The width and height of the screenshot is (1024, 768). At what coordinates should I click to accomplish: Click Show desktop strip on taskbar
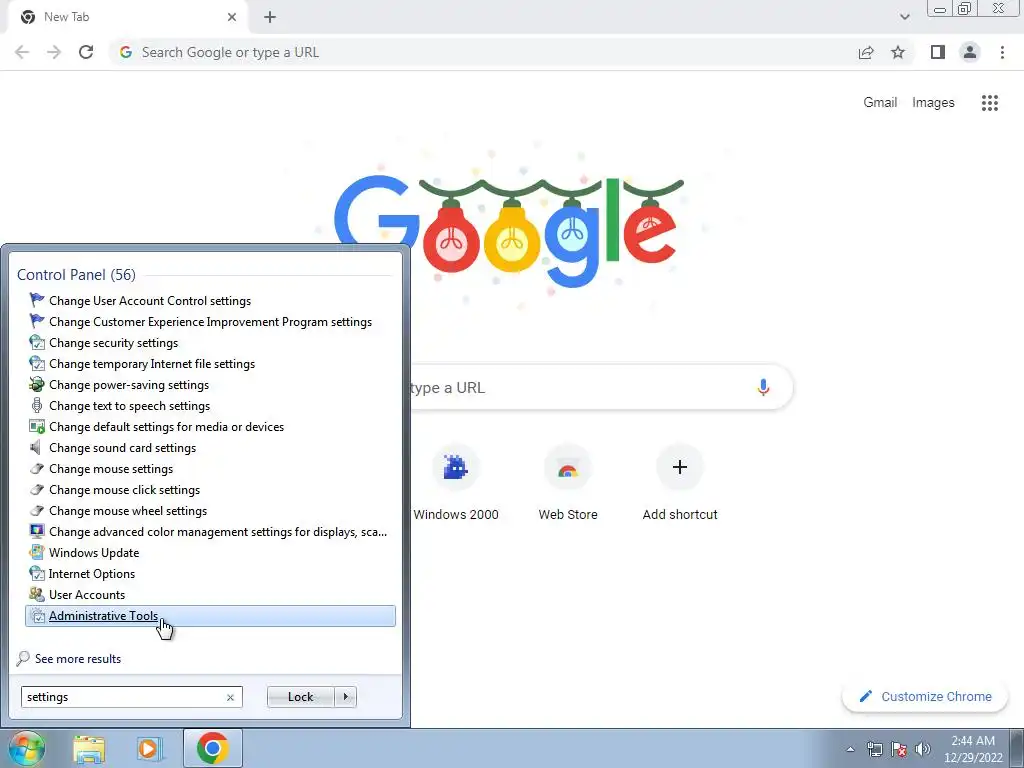1016,748
